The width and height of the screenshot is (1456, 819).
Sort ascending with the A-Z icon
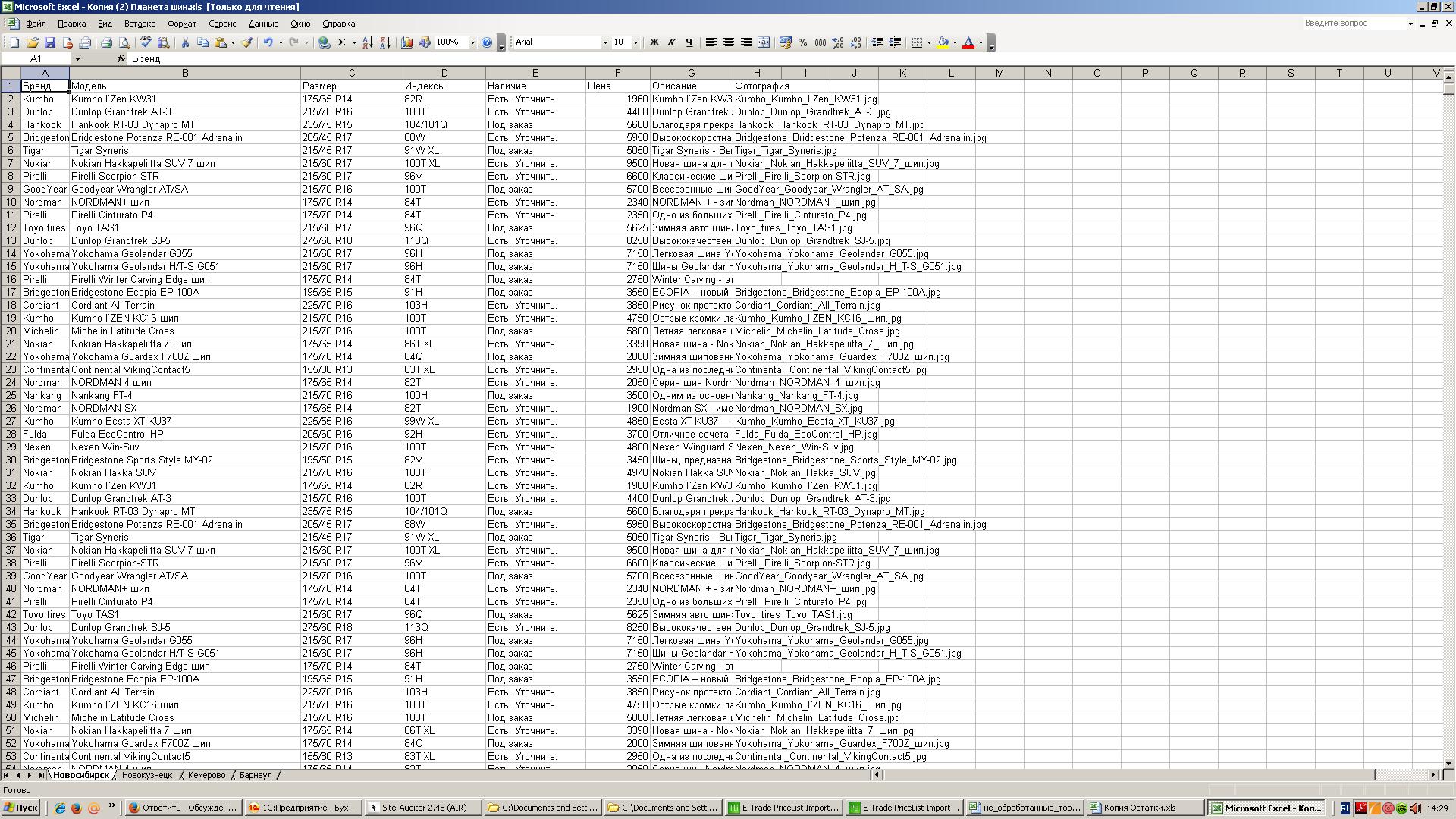tap(367, 42)
